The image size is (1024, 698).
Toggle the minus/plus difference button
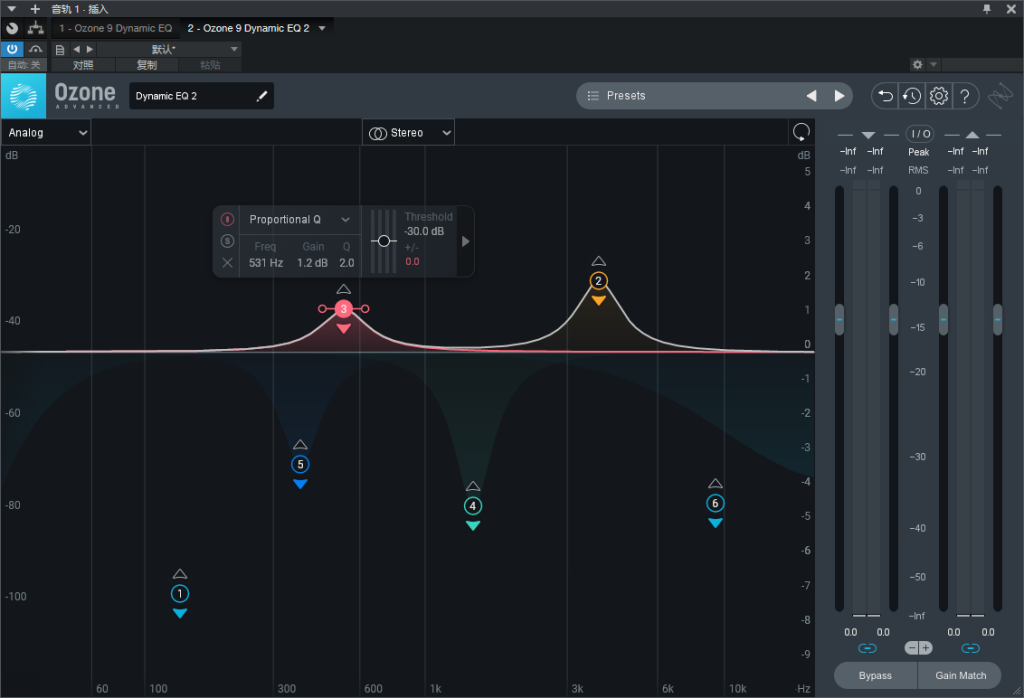[918, 648]
